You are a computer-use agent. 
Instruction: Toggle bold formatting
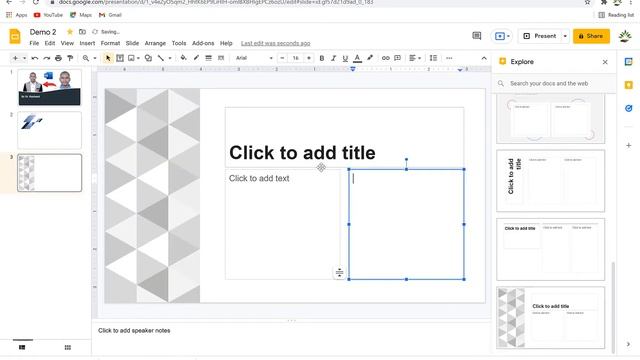tap(322, 58)
